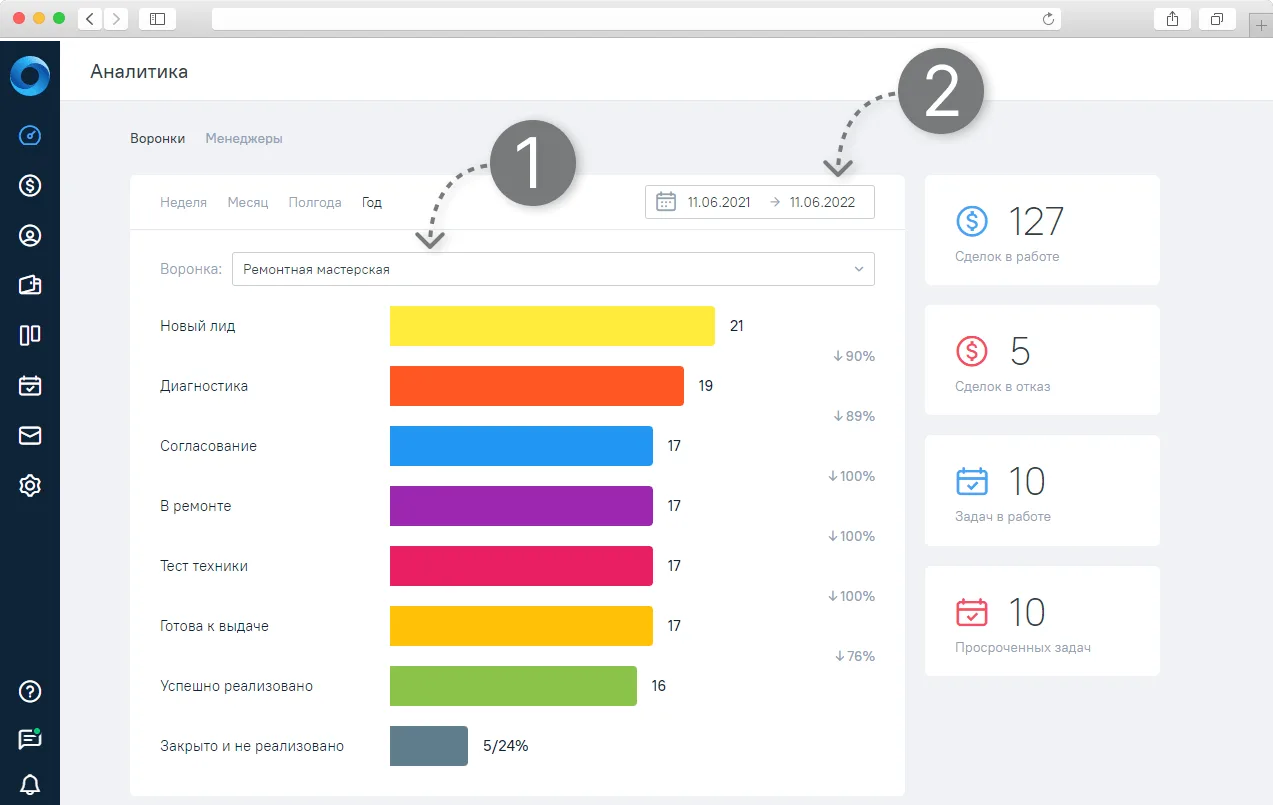Screen dimensions: 1273x805
Task: Select the Полгода period filter
Action: tap(315, 202)
